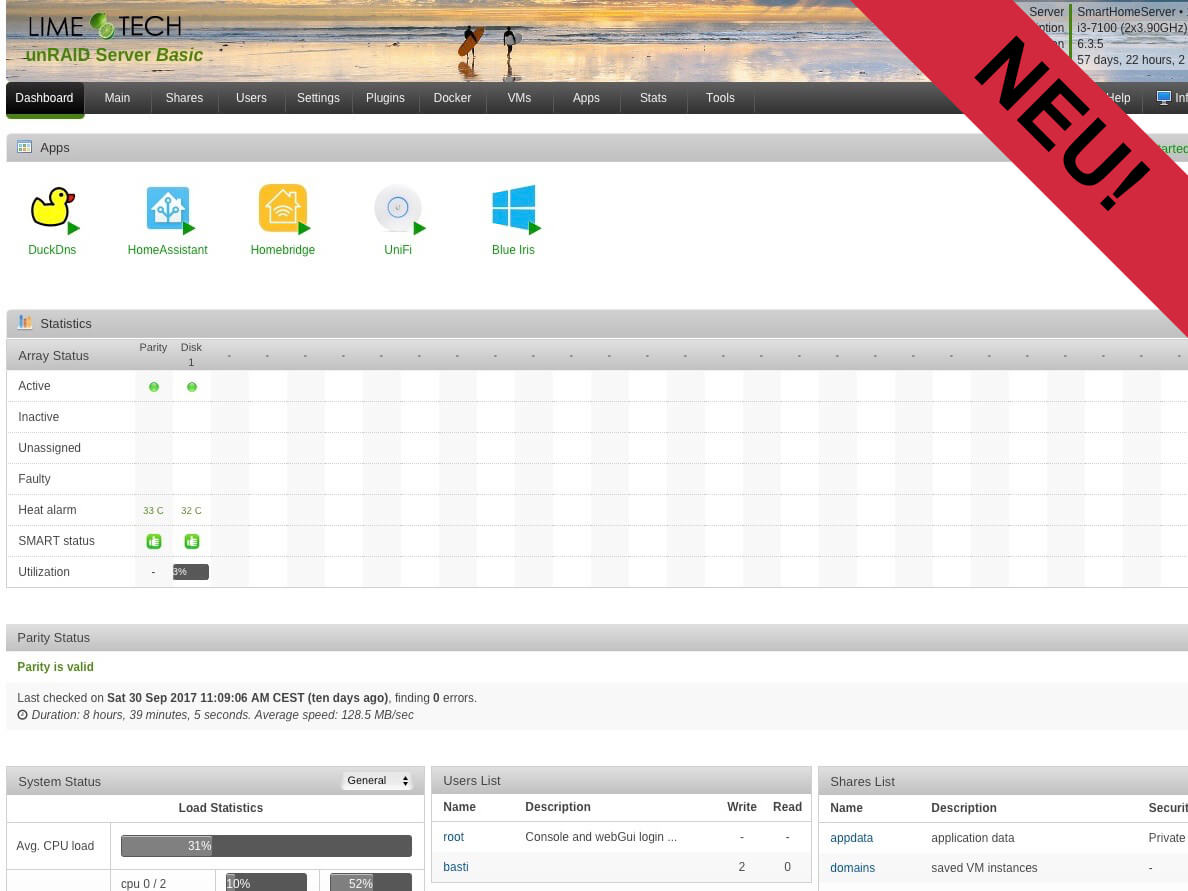1188x891 pixels.
Task: Click the Disk 1 utilization bar
Action: coord(191,572)
